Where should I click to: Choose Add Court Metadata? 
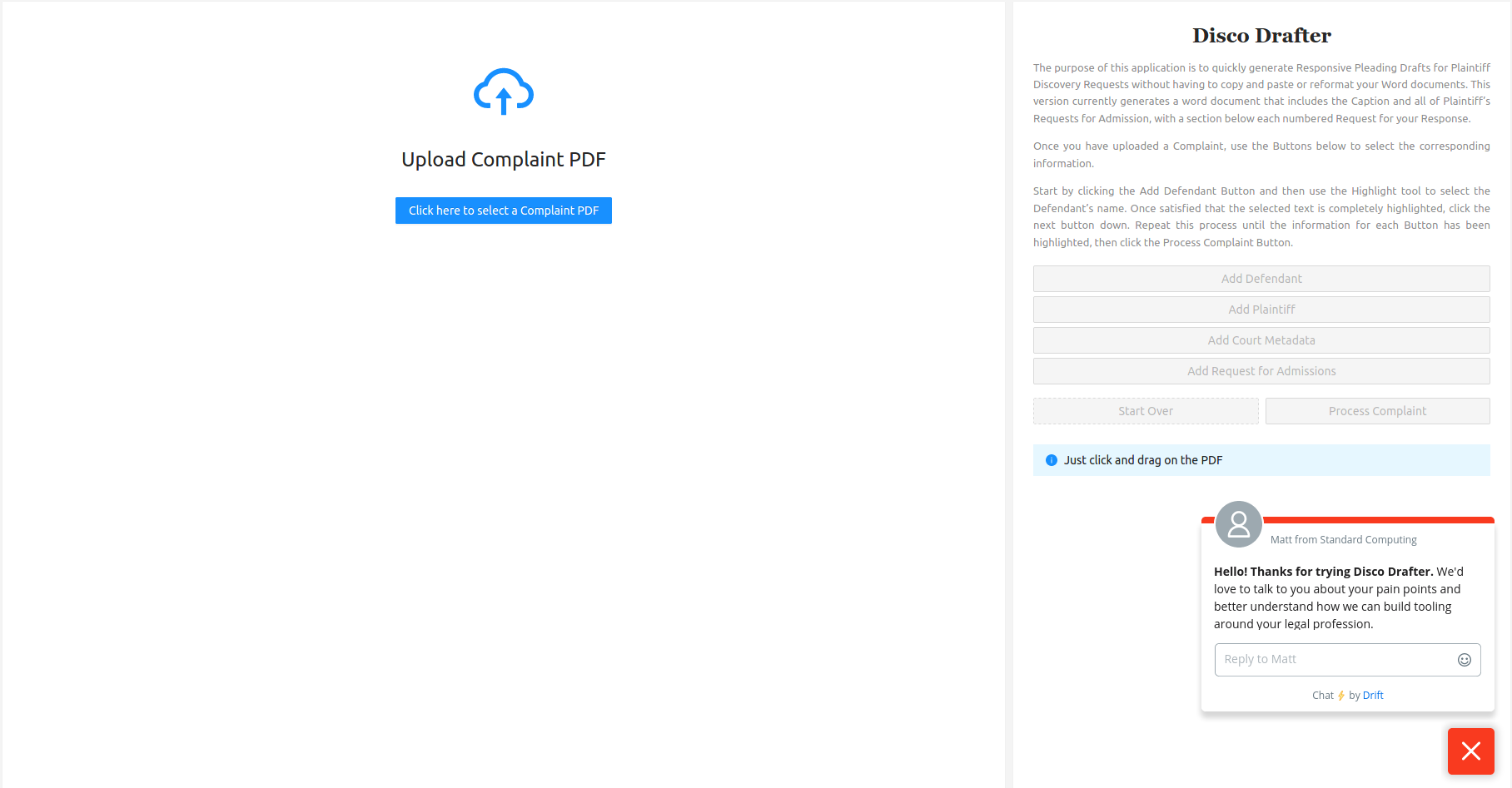[1261, 340]
